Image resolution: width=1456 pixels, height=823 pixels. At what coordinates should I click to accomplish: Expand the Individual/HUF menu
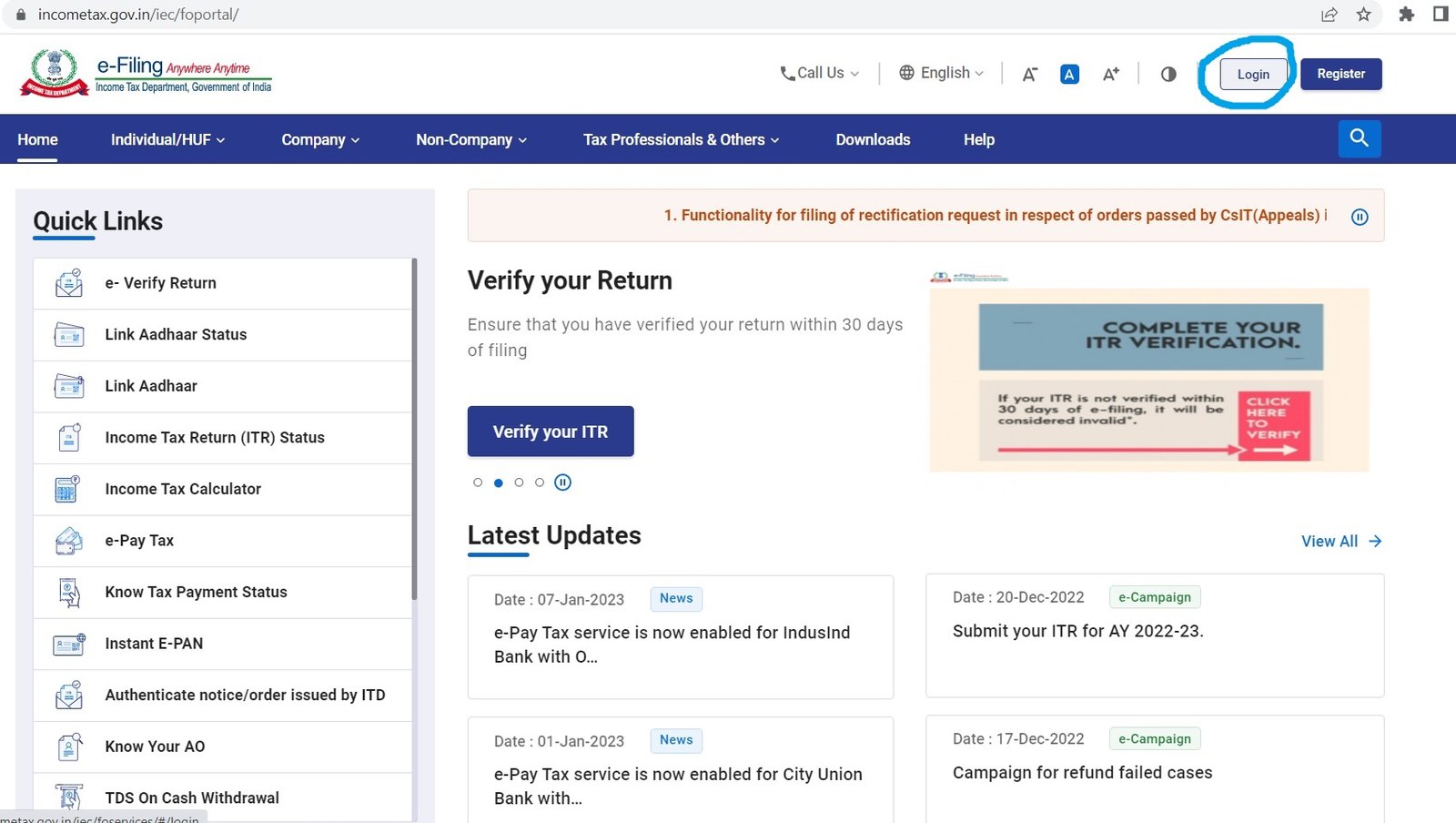tap(166, 139)
